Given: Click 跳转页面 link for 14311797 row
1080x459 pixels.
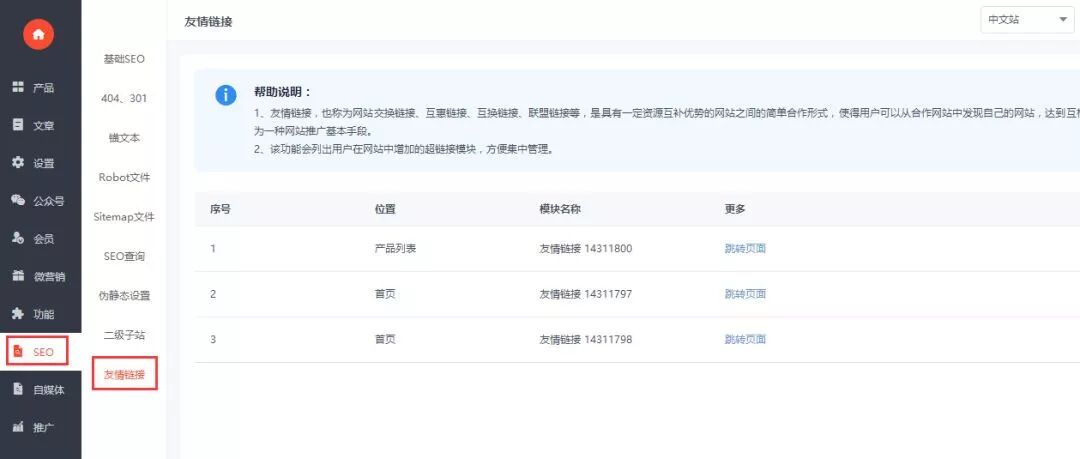Looking at the screenshot, I should (745, 294).
